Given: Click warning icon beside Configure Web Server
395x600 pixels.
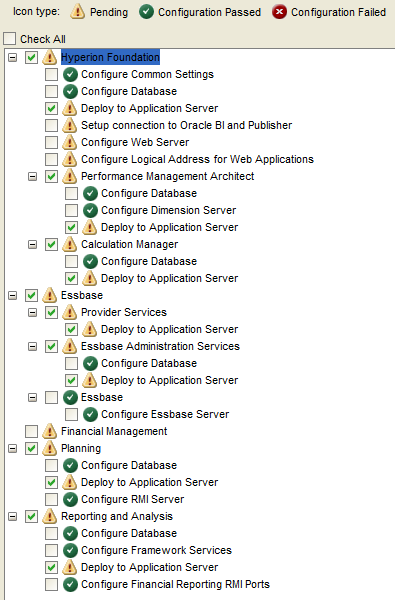Looking at the screenshot, I should [x=70, y=142].
